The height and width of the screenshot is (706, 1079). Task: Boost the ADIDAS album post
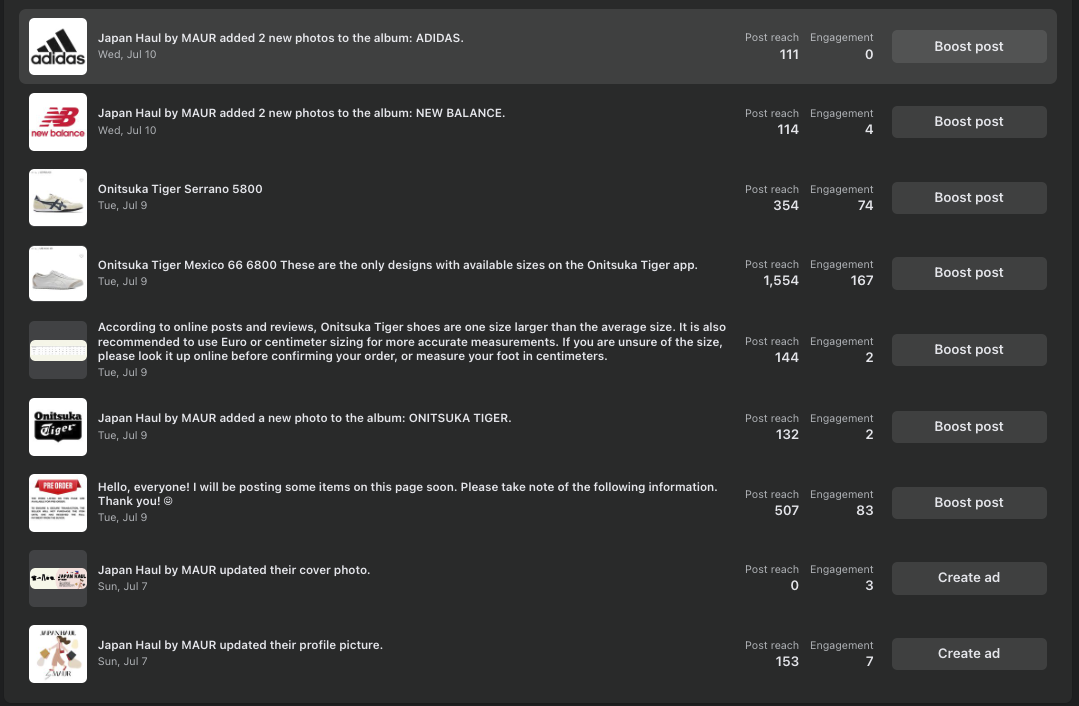click(968, 47)
